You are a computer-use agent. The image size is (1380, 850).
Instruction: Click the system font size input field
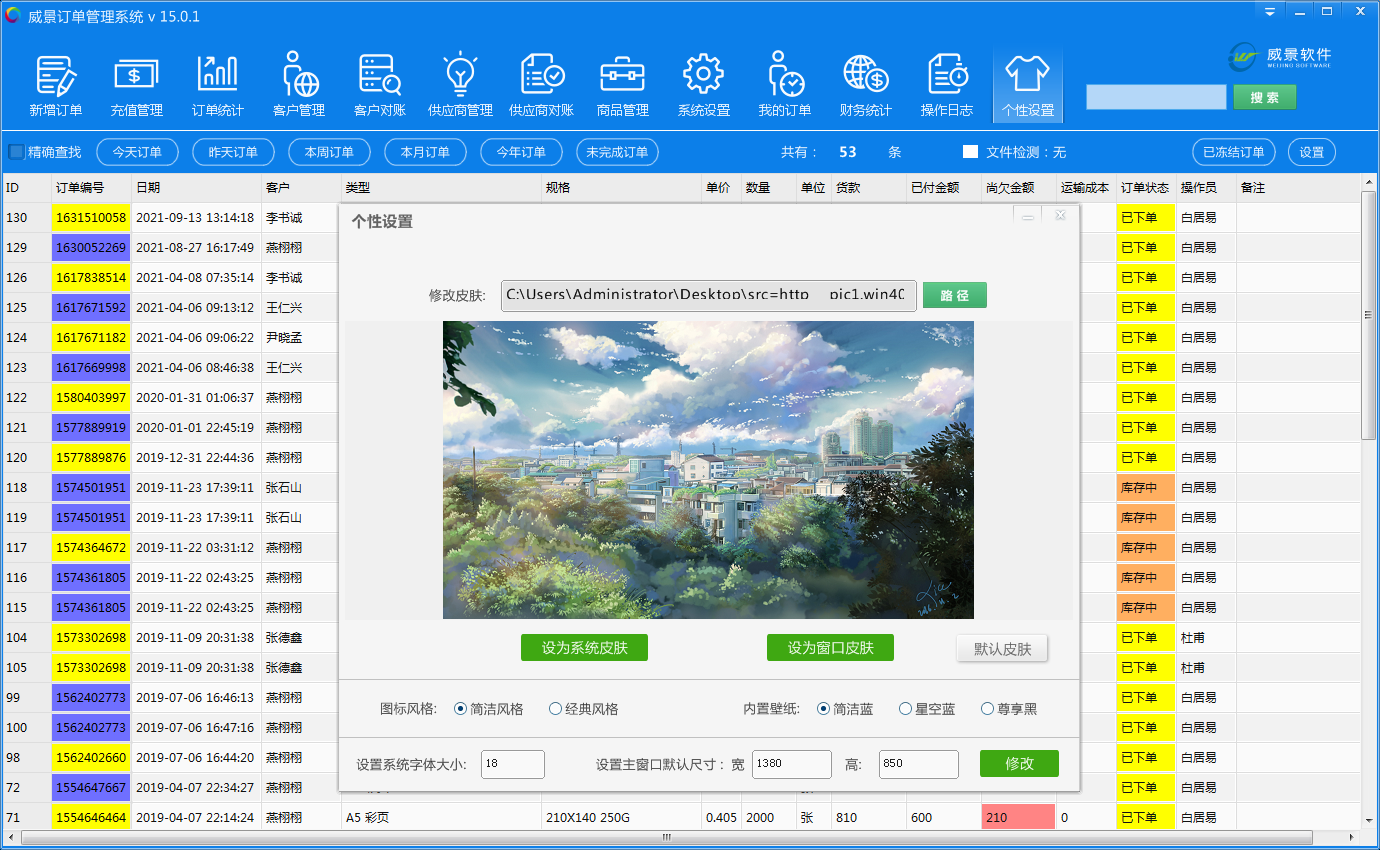coord(512,764)
